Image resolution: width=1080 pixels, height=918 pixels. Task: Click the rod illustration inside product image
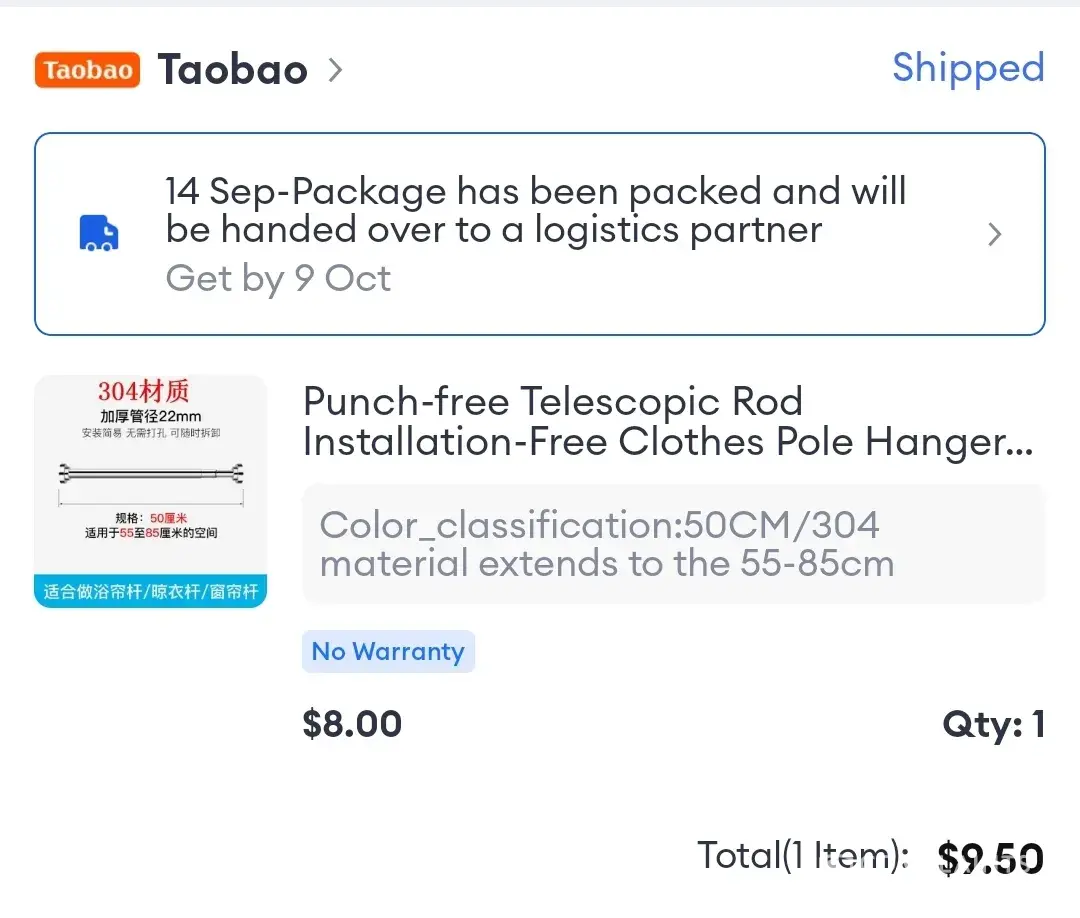coord(150,472)
